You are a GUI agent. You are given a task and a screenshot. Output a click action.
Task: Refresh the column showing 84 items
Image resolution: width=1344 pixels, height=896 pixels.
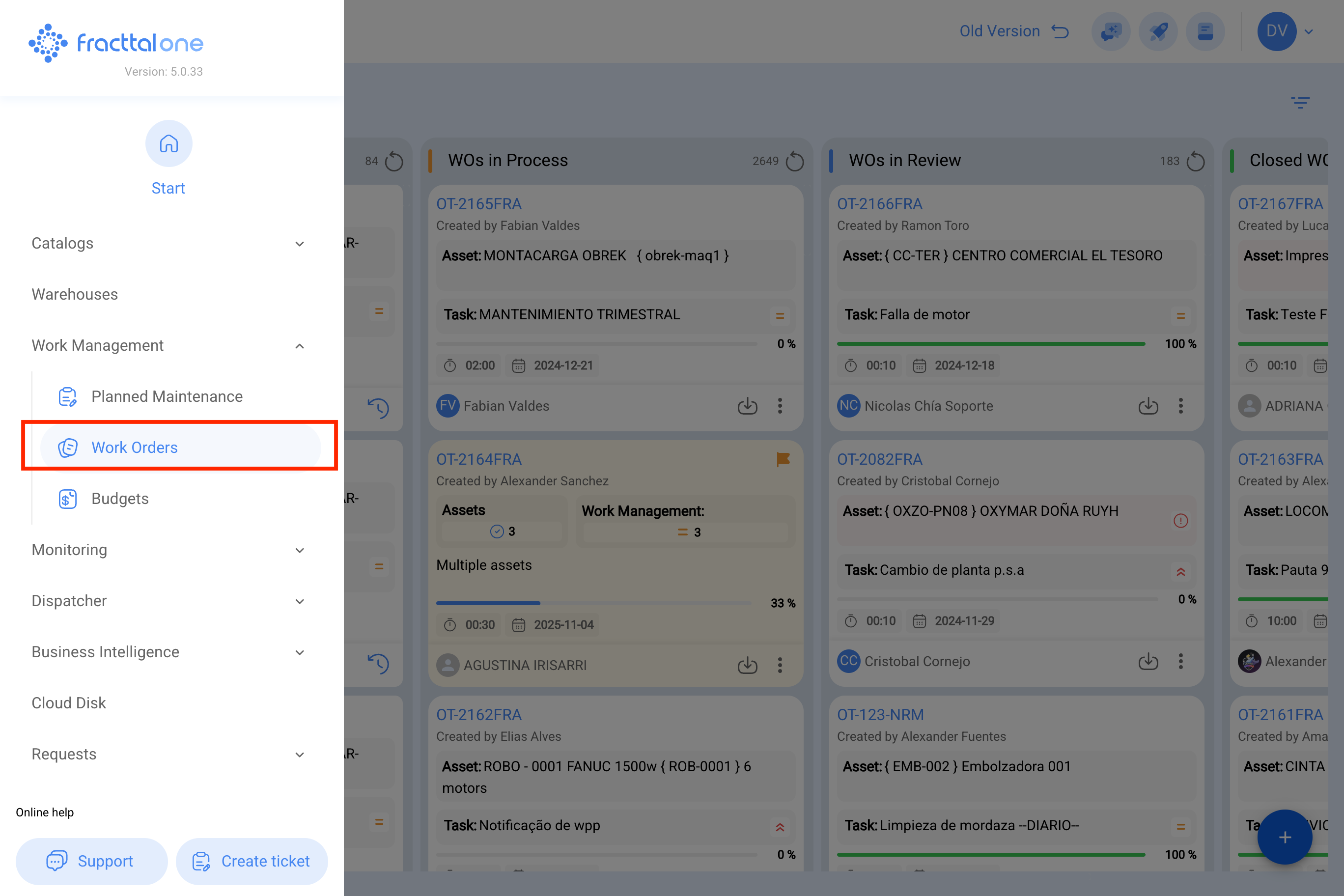point(393,161)
